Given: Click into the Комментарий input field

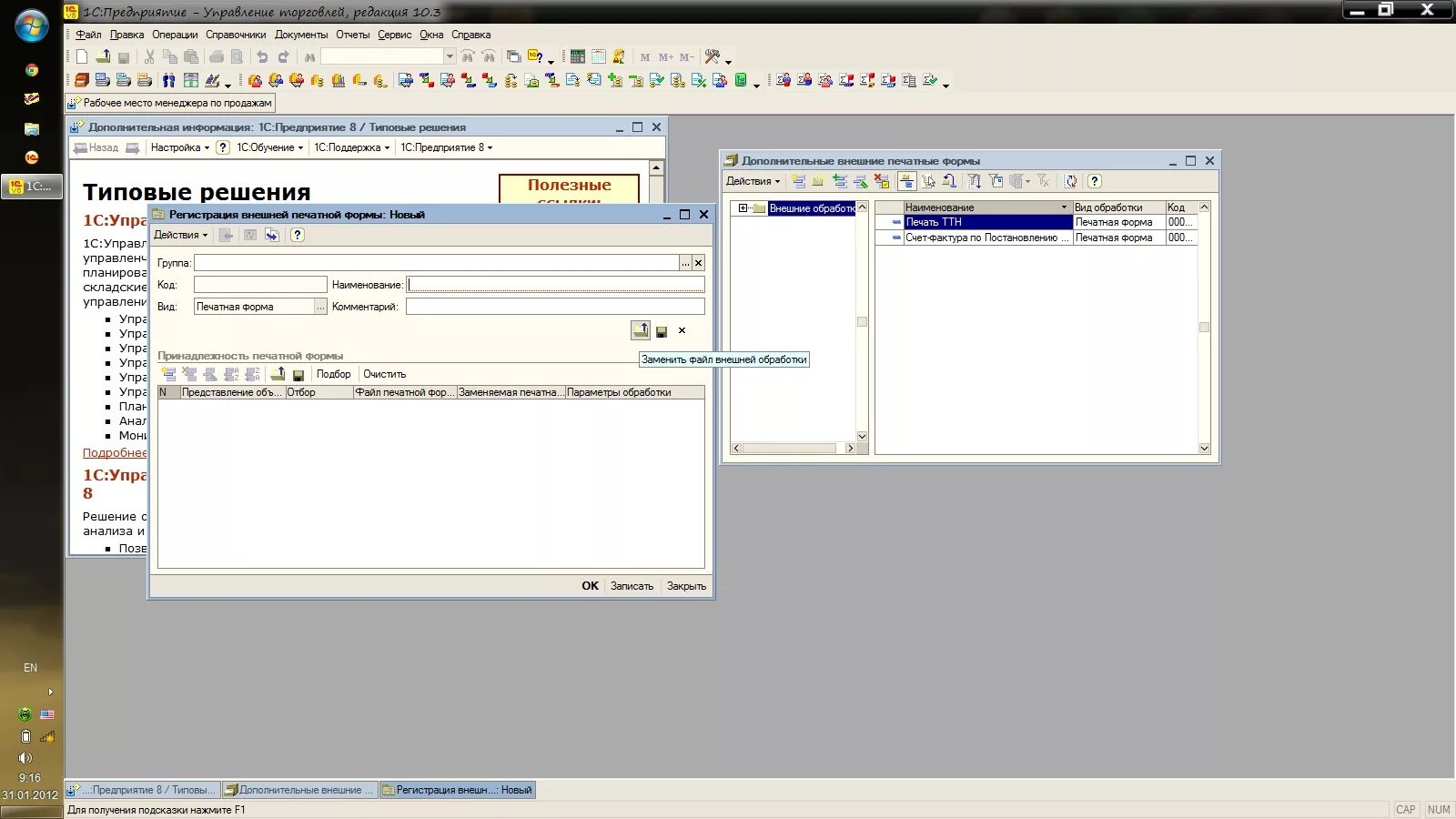Looking at the screenshot, I should pos(555,307).
